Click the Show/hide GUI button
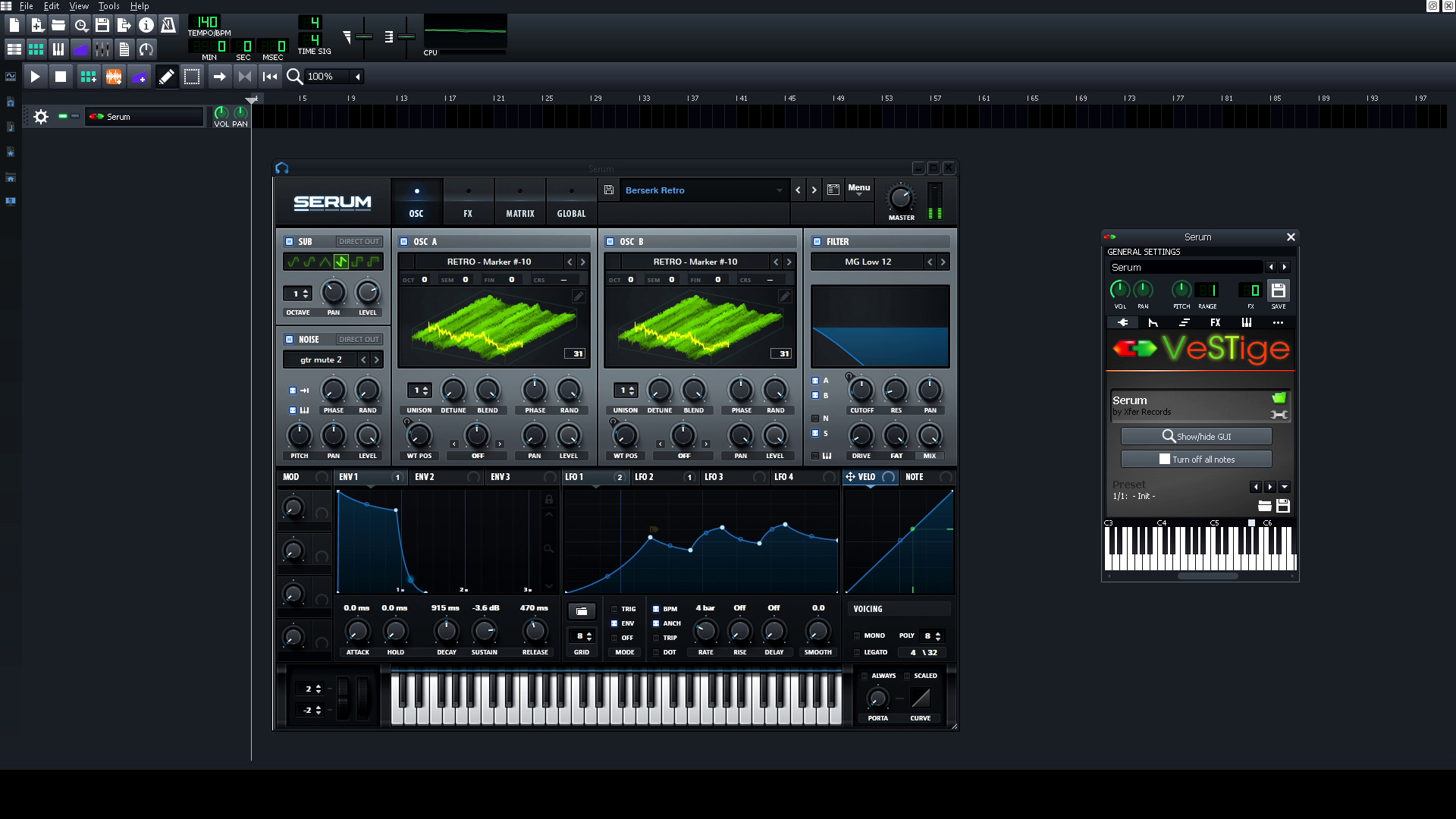 1197,436
